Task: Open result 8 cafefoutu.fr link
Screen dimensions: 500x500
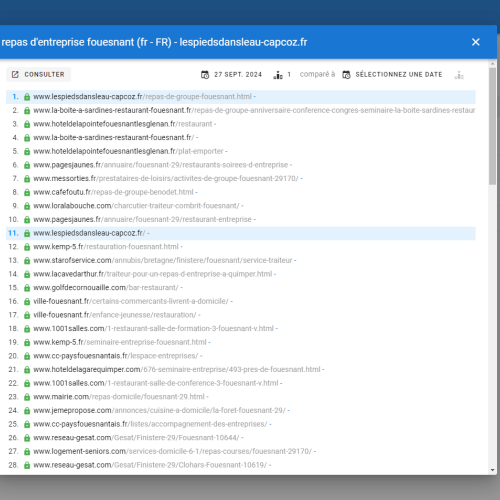Action: point(113,192)
